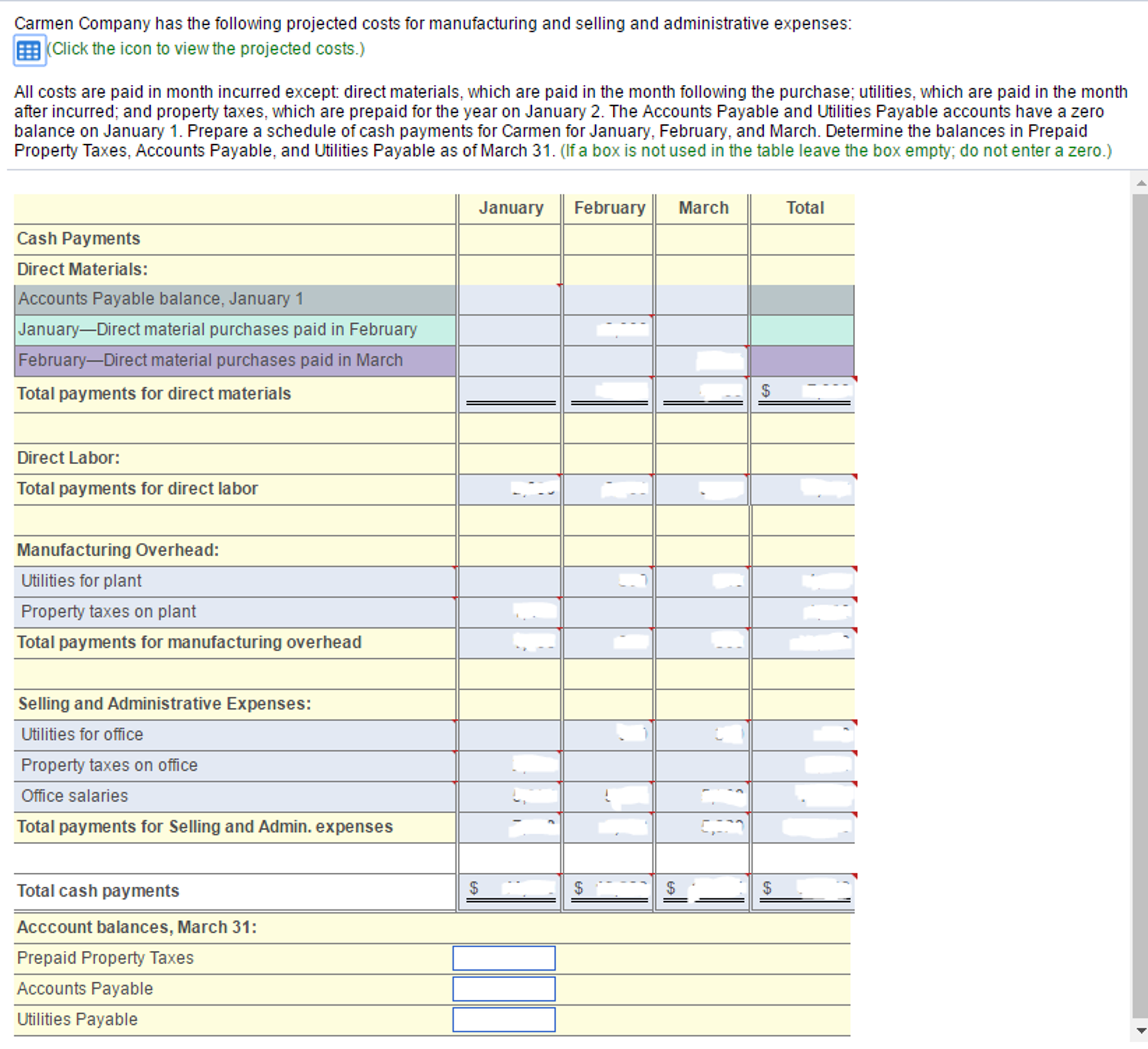Open the projected costs table icon
The image size is (1148, 1049).
[29, 51]
